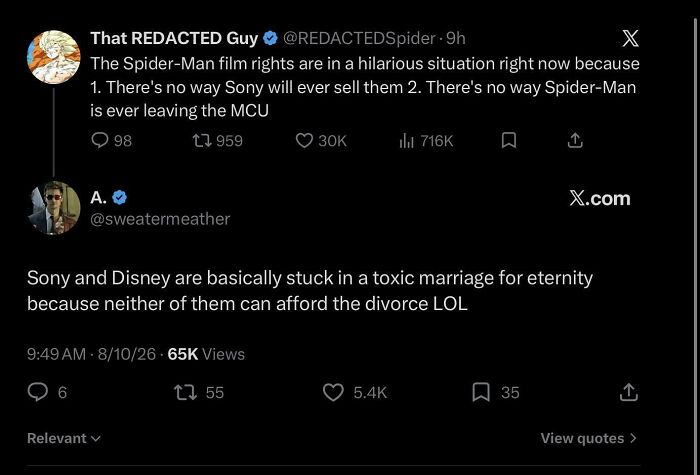This screenshot has height=475, width=700.
Task: Click the X logo at top right
Action: (x=630, y=38)
